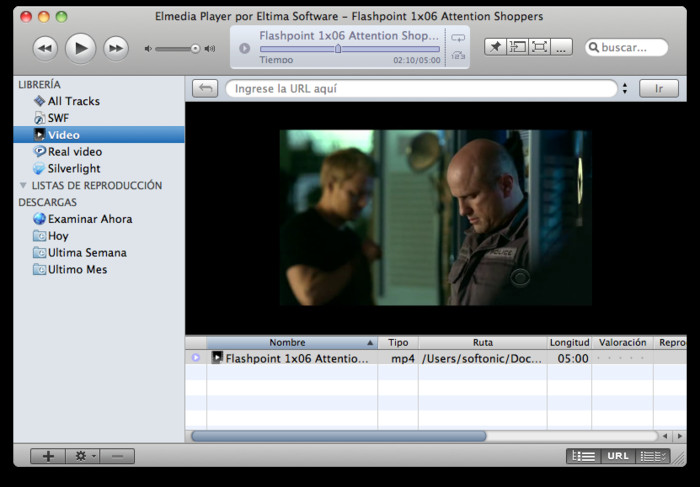Click the /Users/softonic/Doc... path cell
This screenshot has width=700, height=487.
point(482,358)
